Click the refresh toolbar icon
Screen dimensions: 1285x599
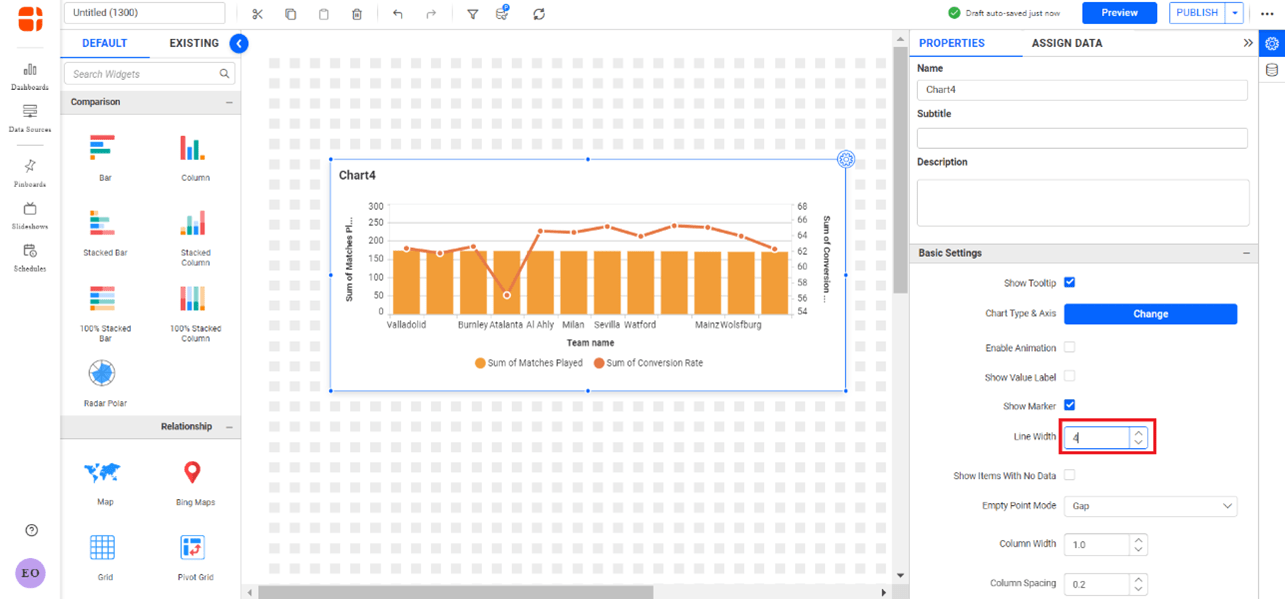[x=540, y=14]
